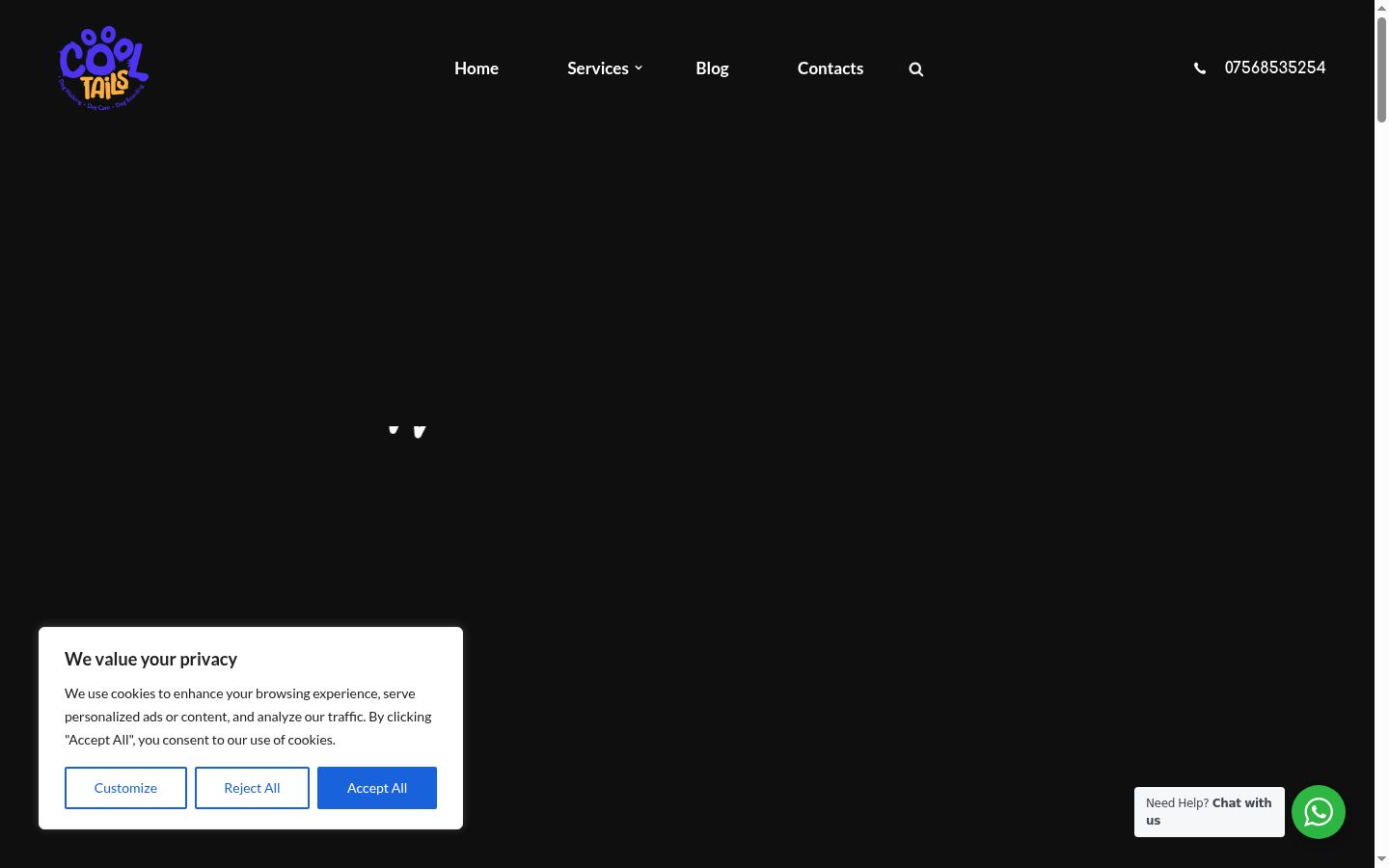This screenshot has width=1389, height=868.
Task: Click the 'Need Help? Chat with us' bubble
Action: coord(1210,812)
